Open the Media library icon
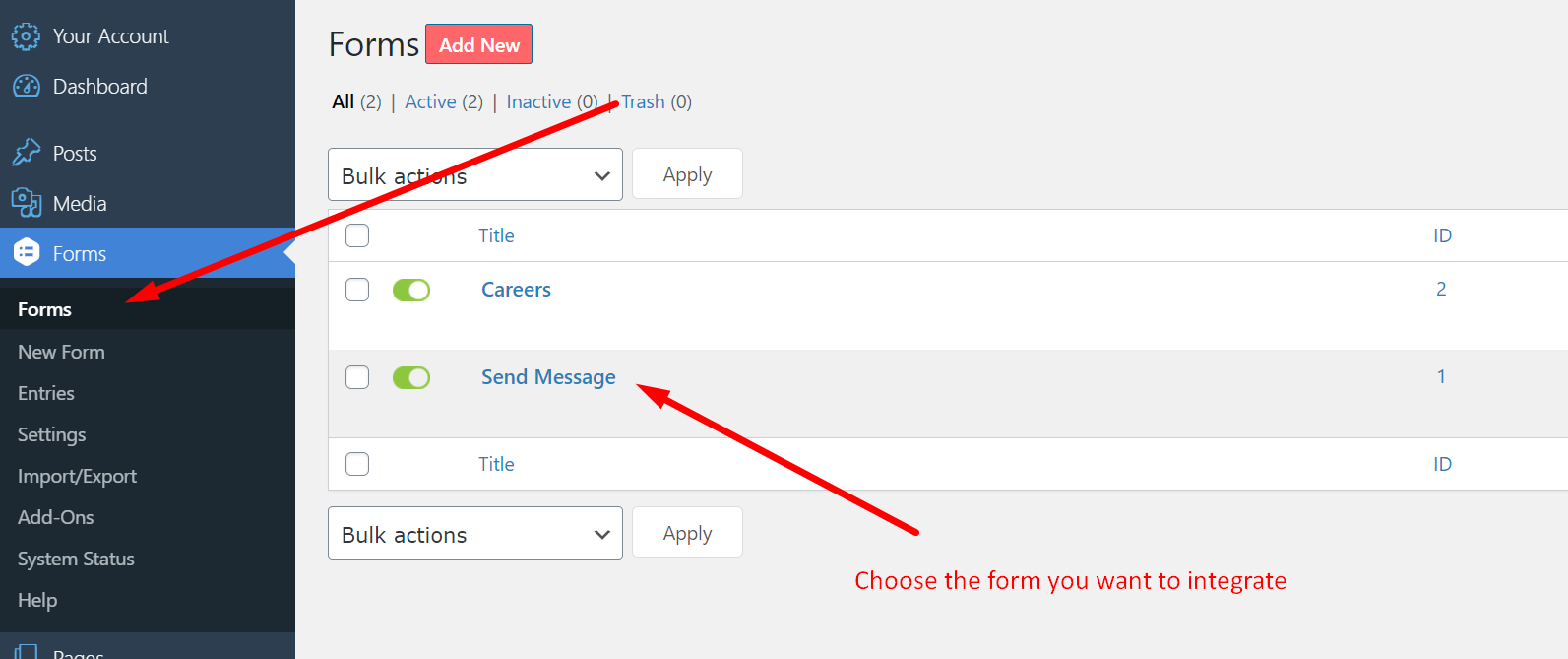Screen dimensions: 1568x659 (x=26, y=203)
